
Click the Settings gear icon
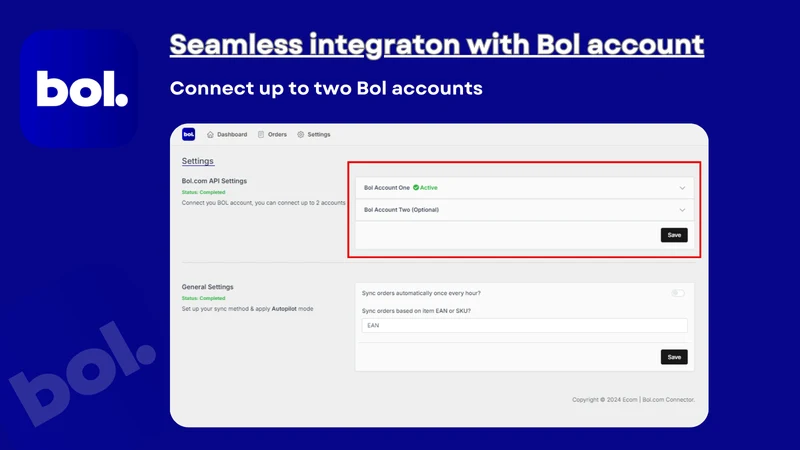tap(301, 135)
